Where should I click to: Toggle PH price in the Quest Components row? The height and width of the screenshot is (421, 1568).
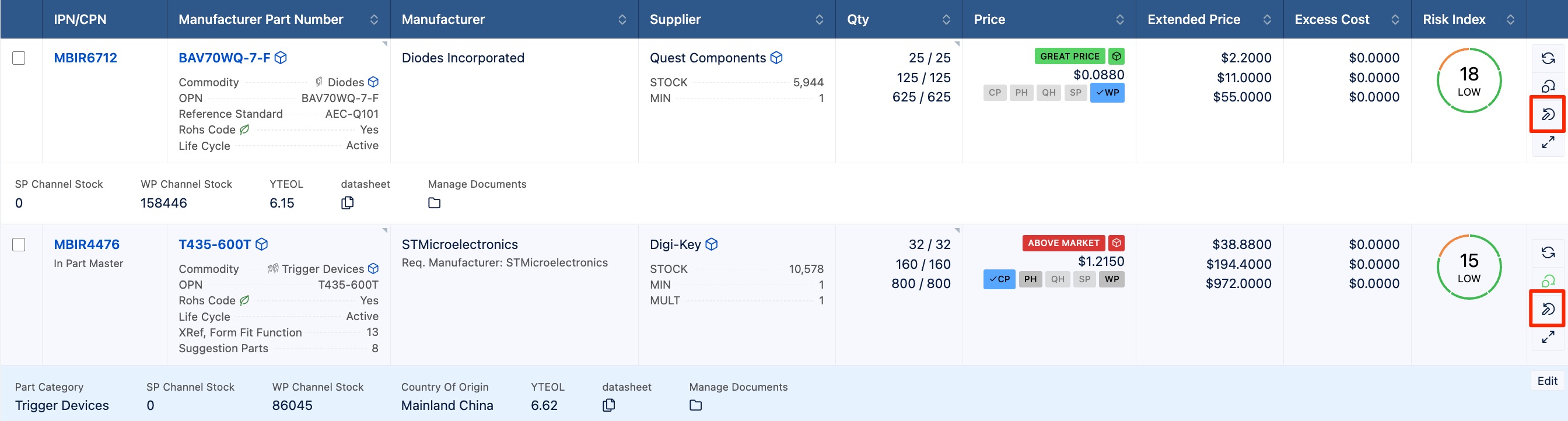pos(1021,93)
